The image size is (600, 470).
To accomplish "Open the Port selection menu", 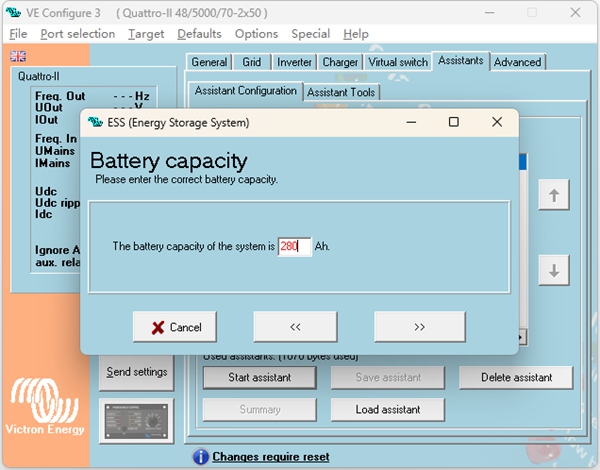I will 78,34.
